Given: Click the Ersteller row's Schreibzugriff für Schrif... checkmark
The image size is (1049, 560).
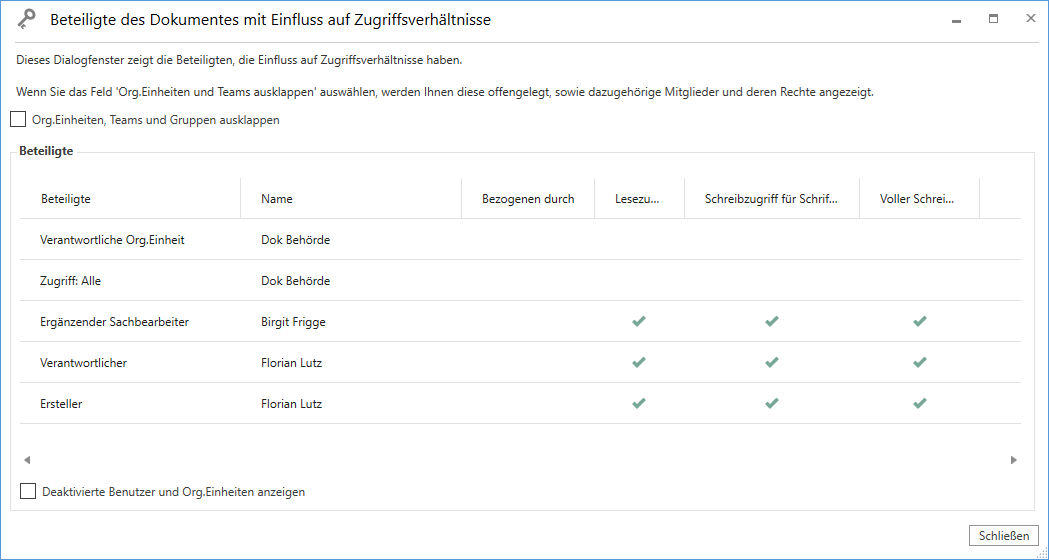Looking at the screenshot, I should (x=771, y=404).
